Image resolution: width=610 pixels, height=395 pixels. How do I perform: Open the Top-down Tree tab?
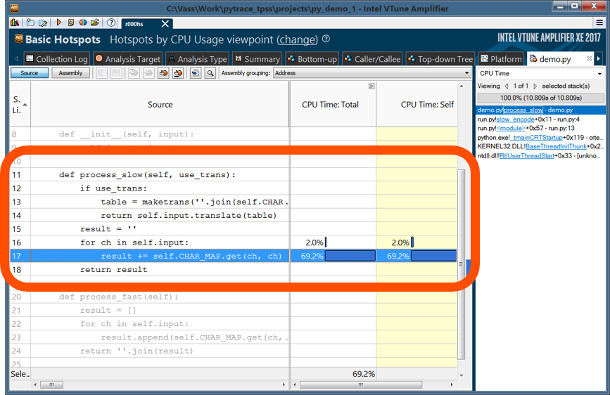coord(440,59)
